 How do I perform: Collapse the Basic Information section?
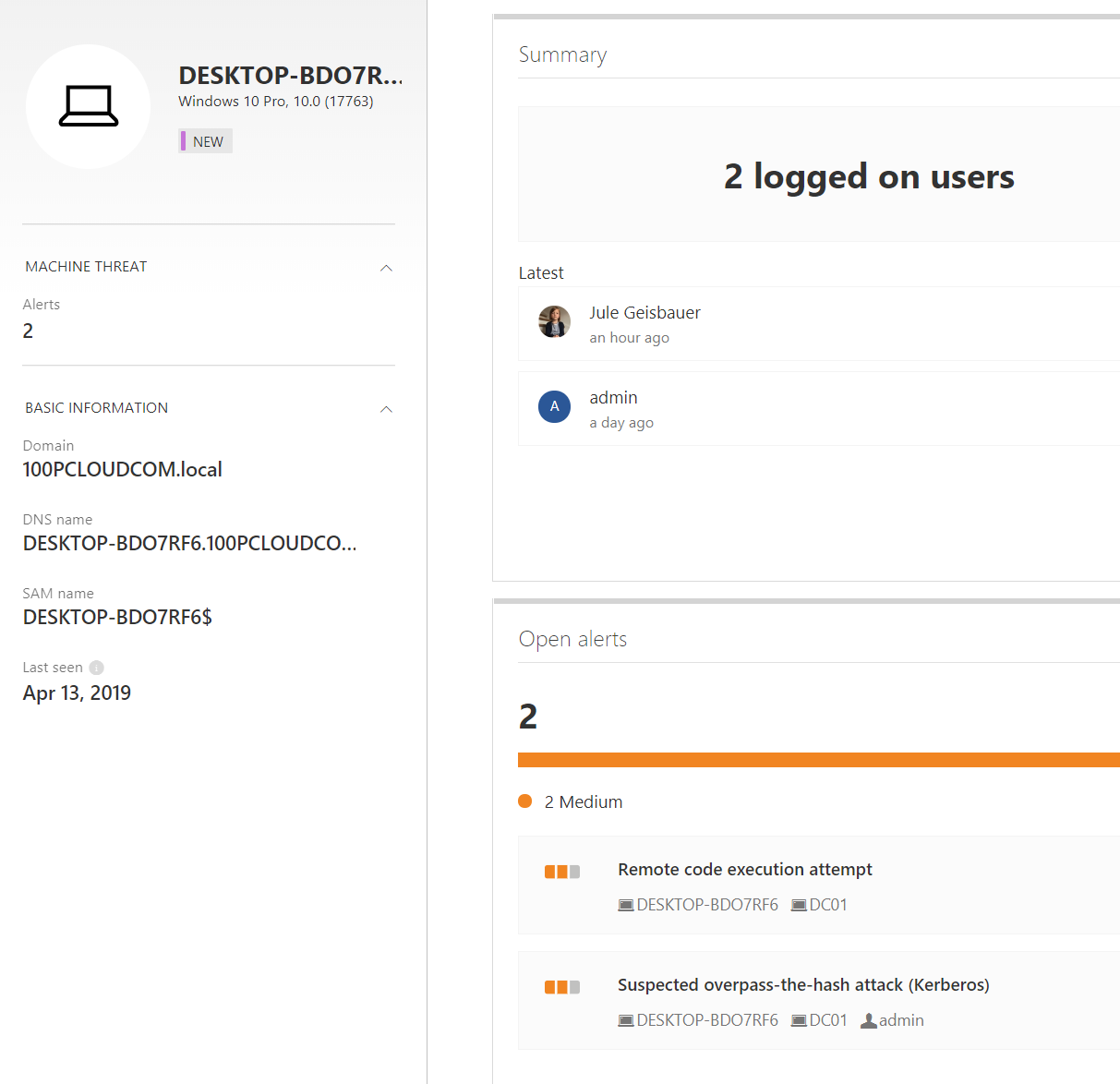(x=386, y=409)
